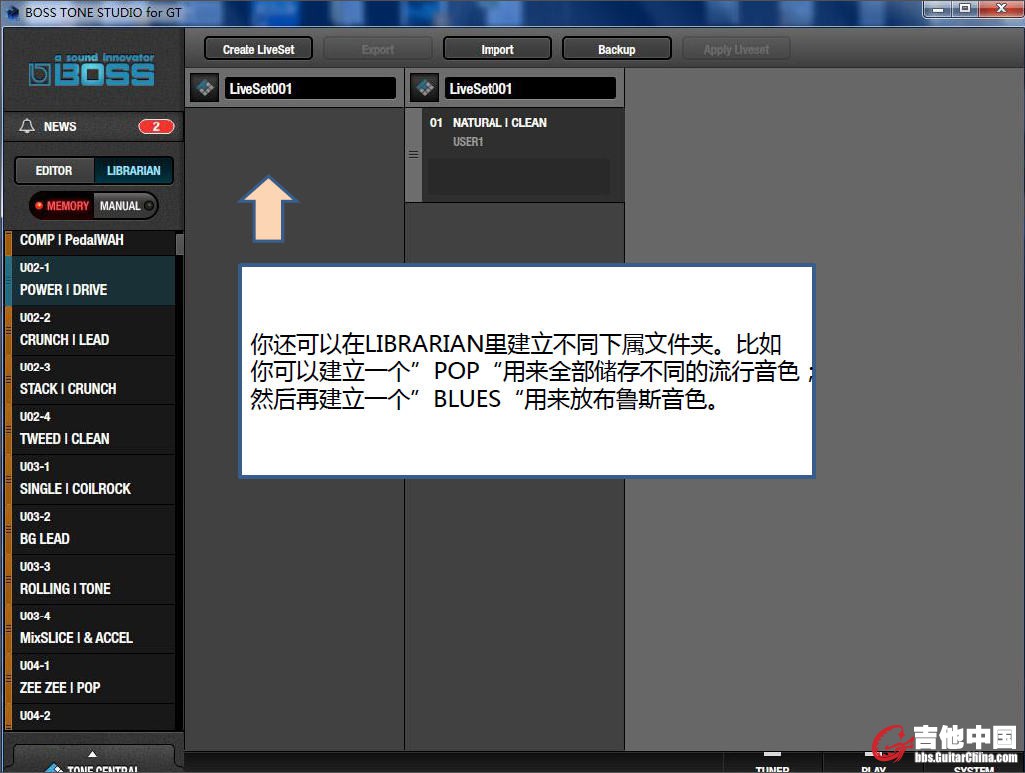This screenshot has width=1025, height=773.
Task: Expand the TONE CENTRAL panel arrow
Action: tap(92, 753)
